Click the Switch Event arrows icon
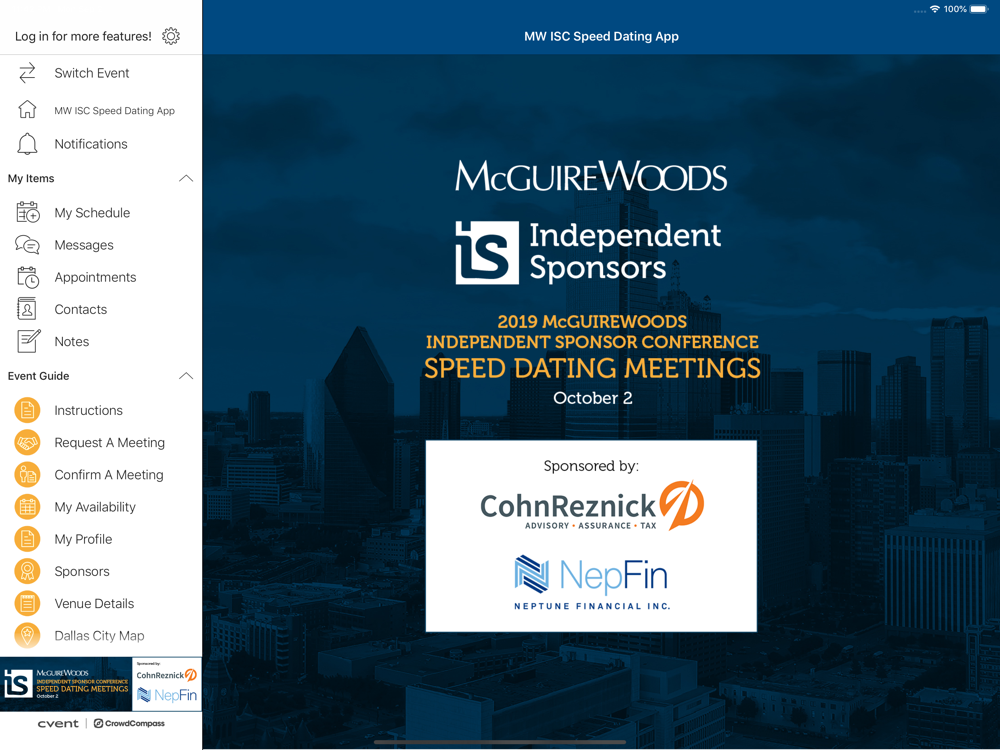The image size is (1000, 750). point(27,73)
